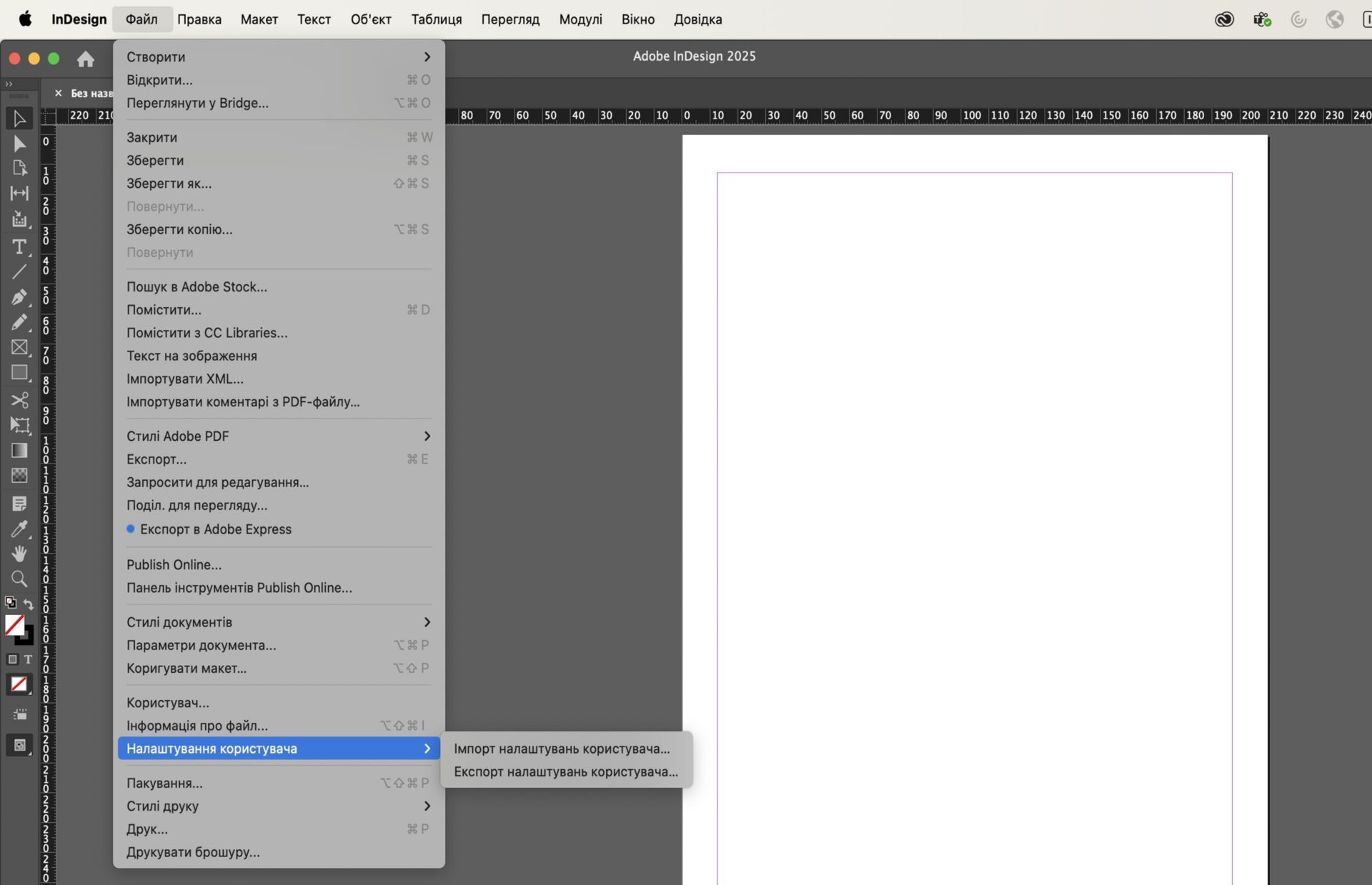Choose the Gradient Swatch tool
The width and height of the screenshot is (1372, 885).
click(19, 450)
